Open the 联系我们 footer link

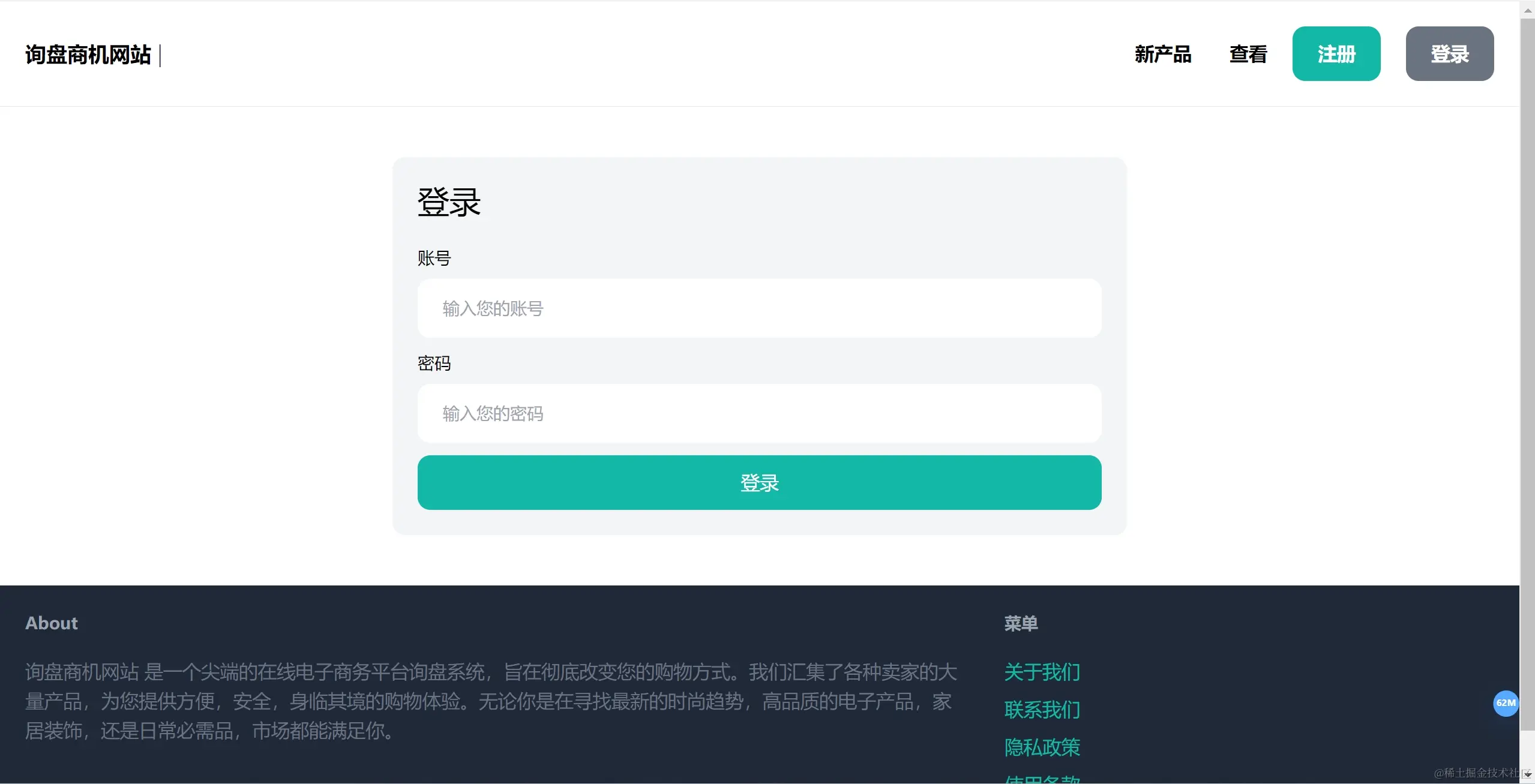tap(1042, 710)
